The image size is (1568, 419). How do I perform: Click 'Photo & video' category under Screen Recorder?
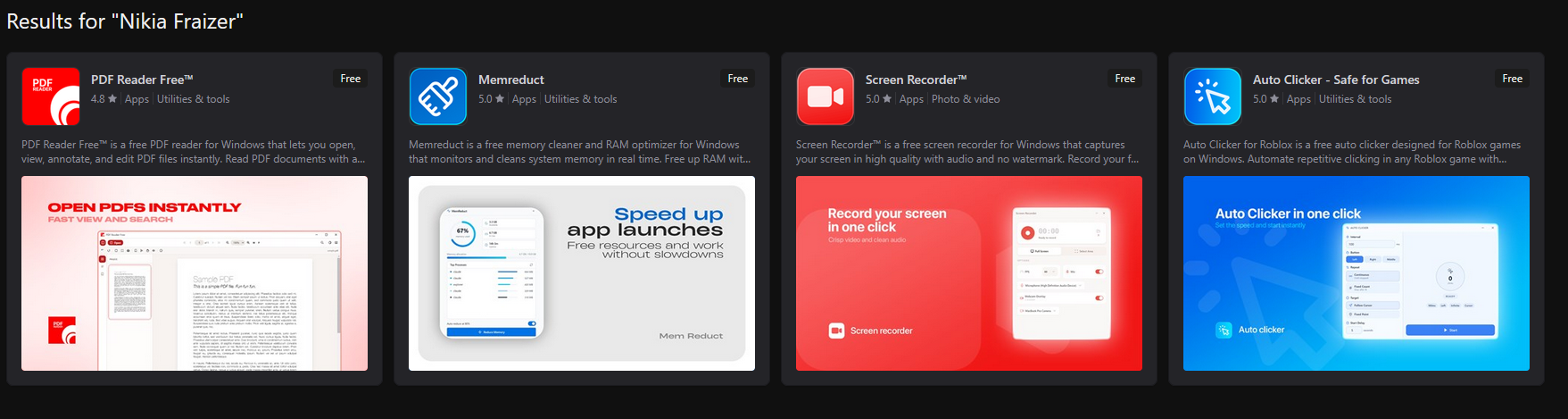966,99
